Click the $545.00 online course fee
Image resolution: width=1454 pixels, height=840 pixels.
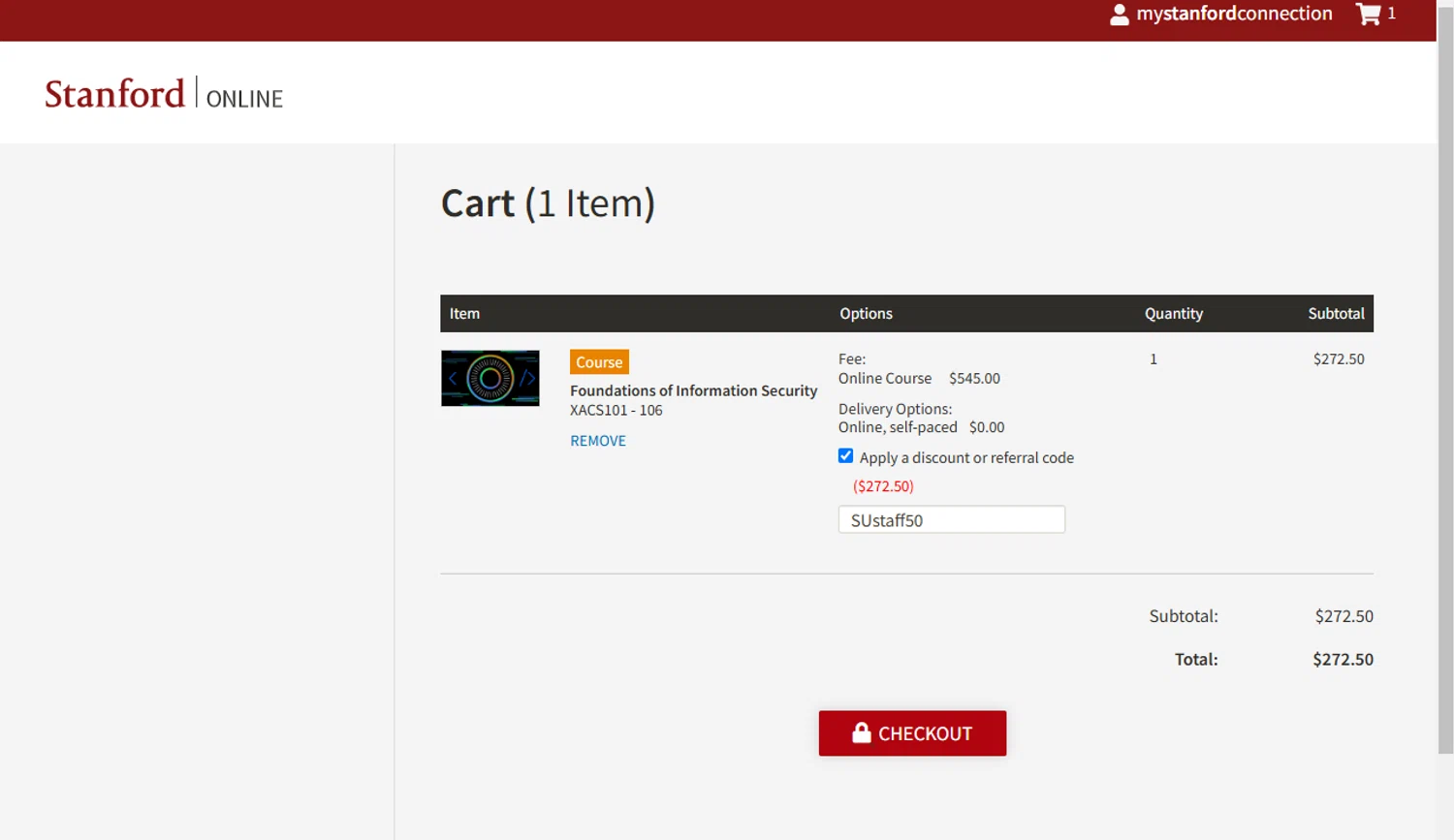974,379
